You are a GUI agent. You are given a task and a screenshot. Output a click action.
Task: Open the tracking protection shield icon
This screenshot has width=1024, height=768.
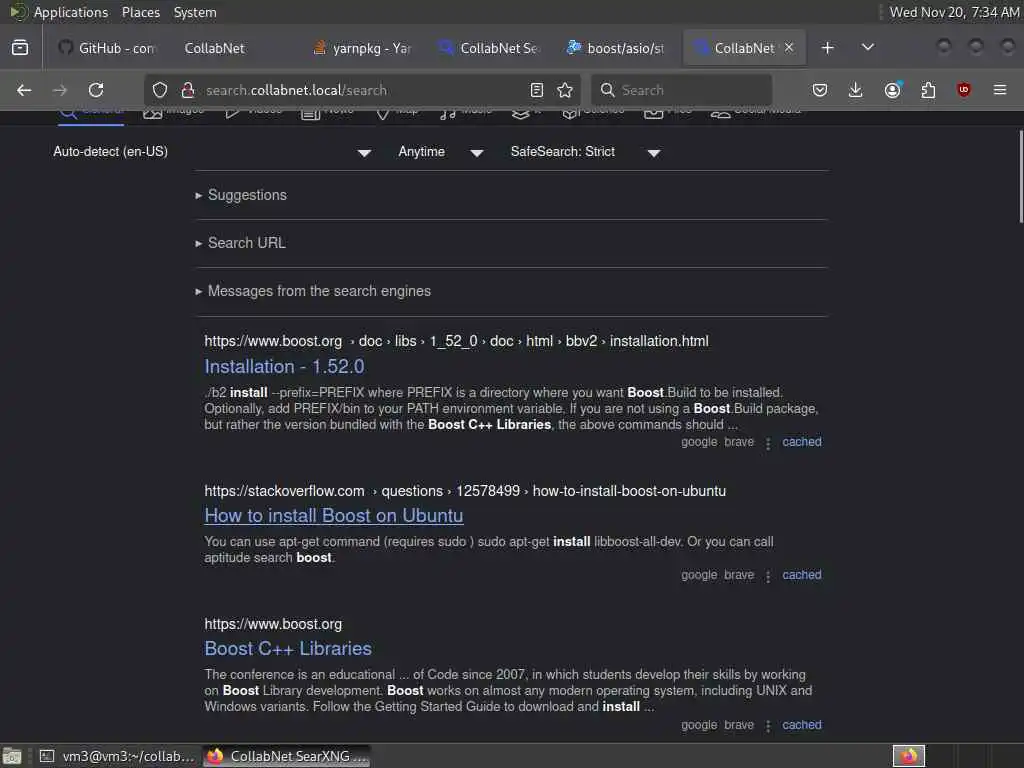coord(160,90)
